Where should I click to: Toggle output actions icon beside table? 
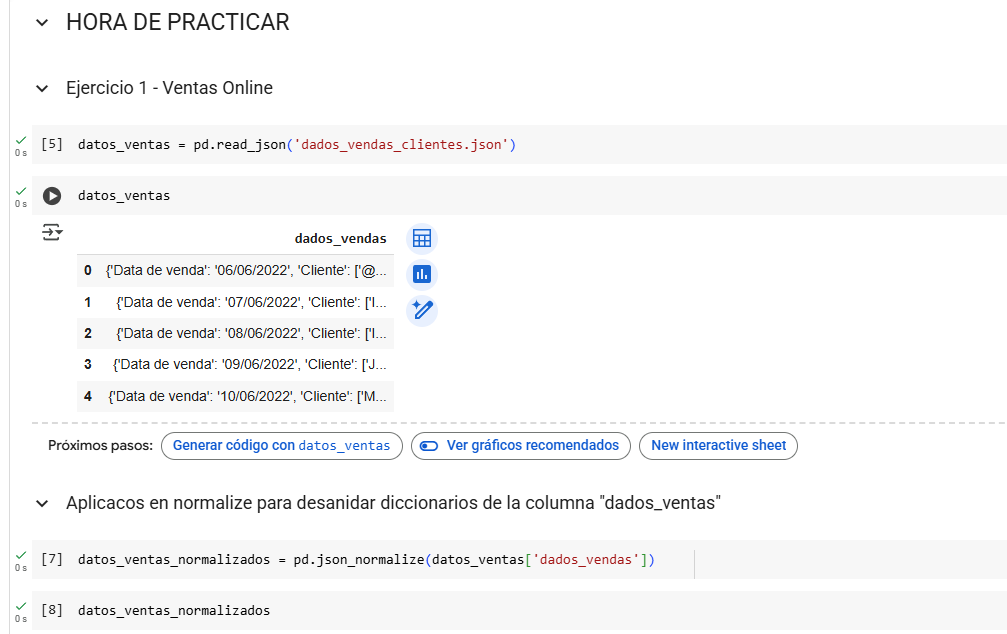point(52,232)
